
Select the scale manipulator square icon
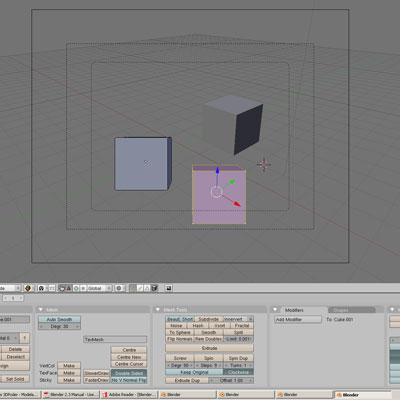coord(83,288)
